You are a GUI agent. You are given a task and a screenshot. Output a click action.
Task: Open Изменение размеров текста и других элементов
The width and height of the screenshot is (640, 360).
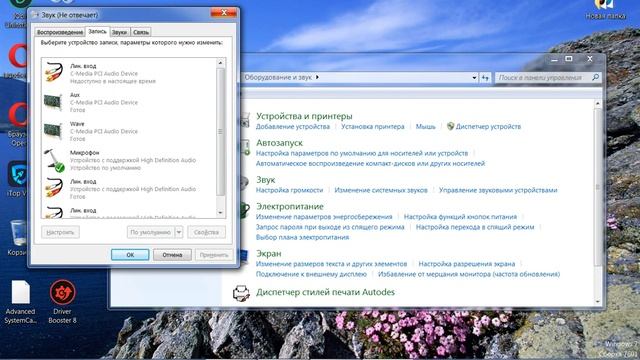331,264
